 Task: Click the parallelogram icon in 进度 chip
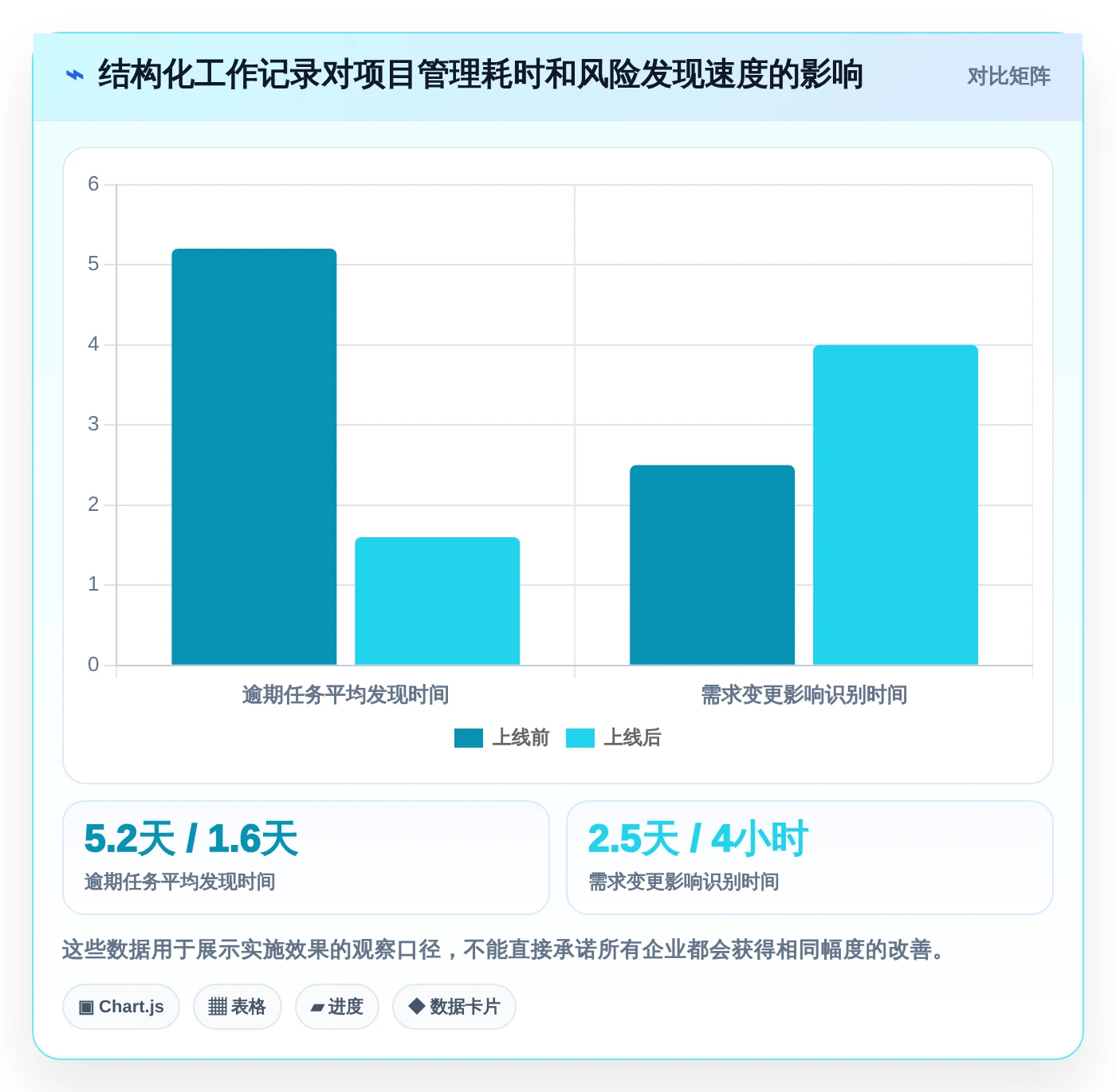point(317,1008)
